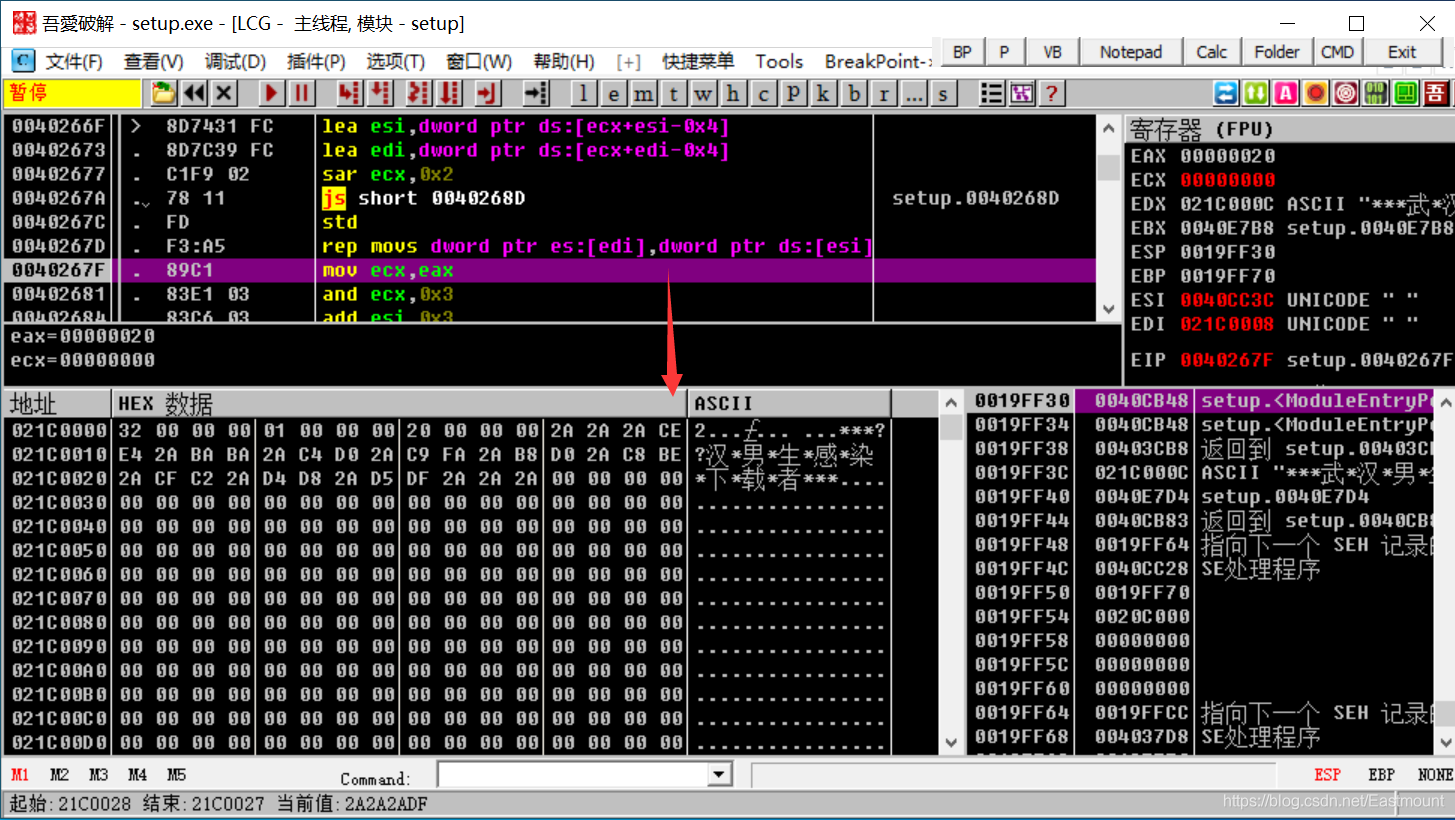Show the Windows list (w)
The width and height of the screenshot is (1455, 820).
pyautogui.click(x=704, y=94)
